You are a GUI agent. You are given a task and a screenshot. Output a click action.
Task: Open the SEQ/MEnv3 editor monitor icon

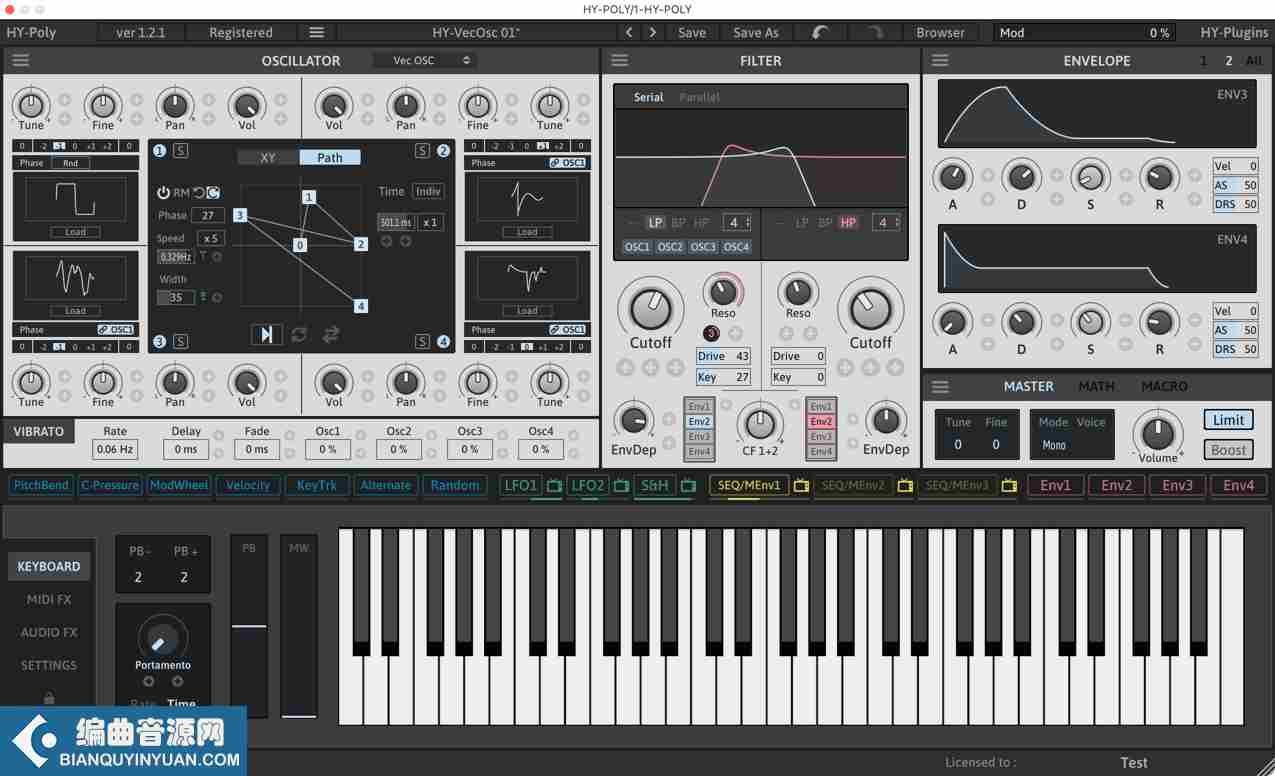[x=1009, y=486]
